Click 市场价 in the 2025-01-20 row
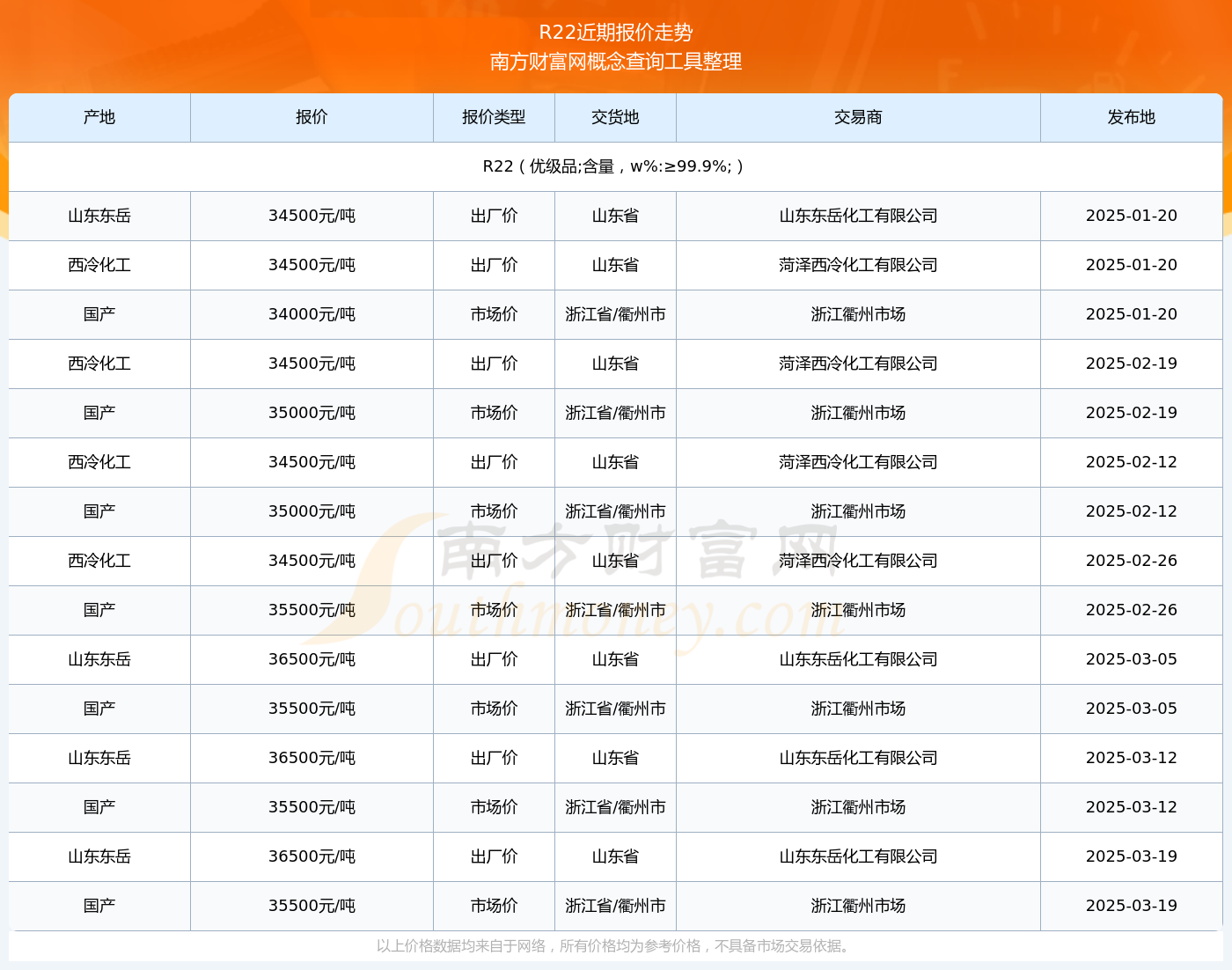Screen dimensions: 1232x970 click(x=494, y=314)
